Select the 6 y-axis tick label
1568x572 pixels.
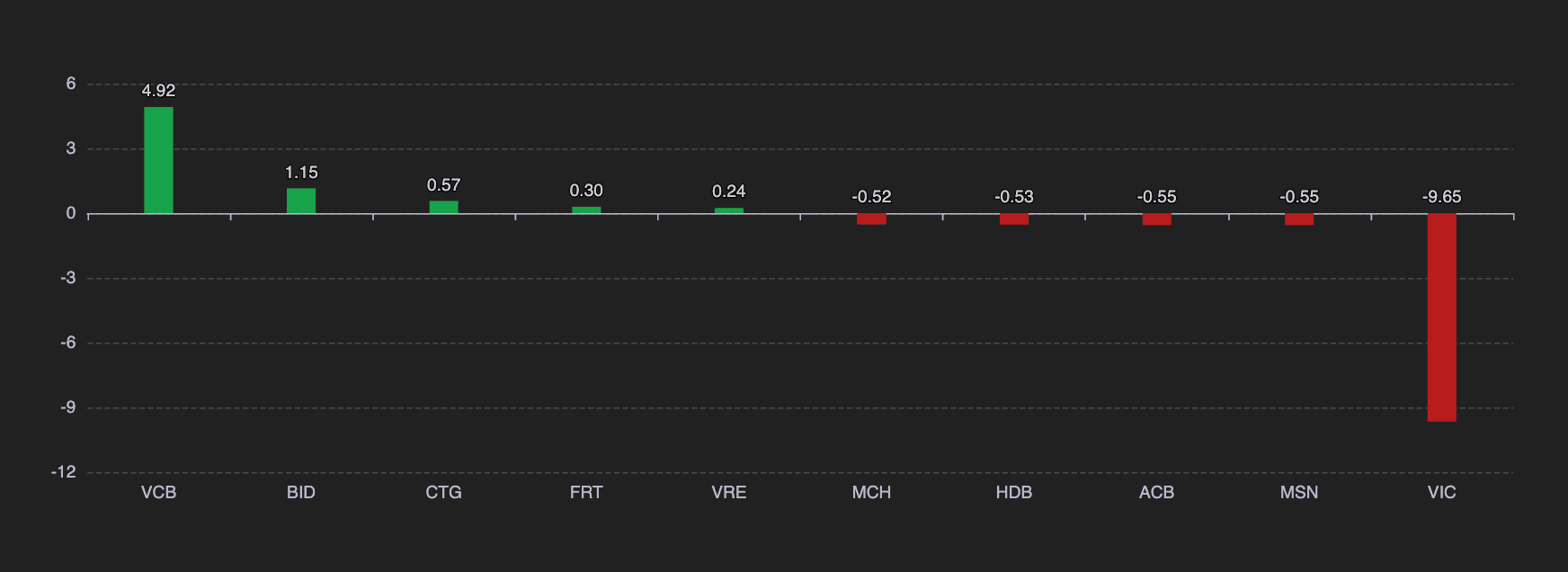(71, 84)
